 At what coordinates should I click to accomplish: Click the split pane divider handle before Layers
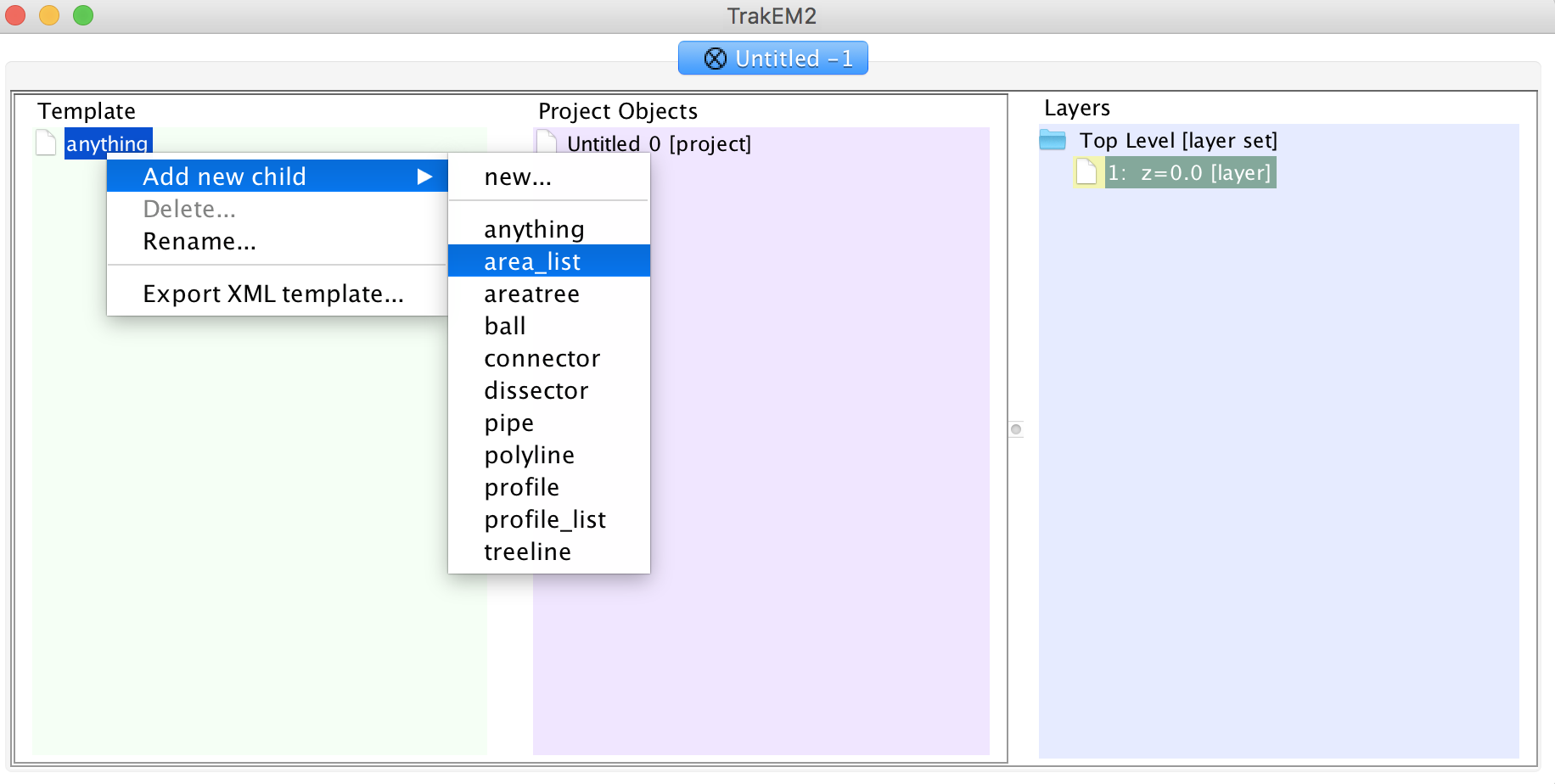1016,429
